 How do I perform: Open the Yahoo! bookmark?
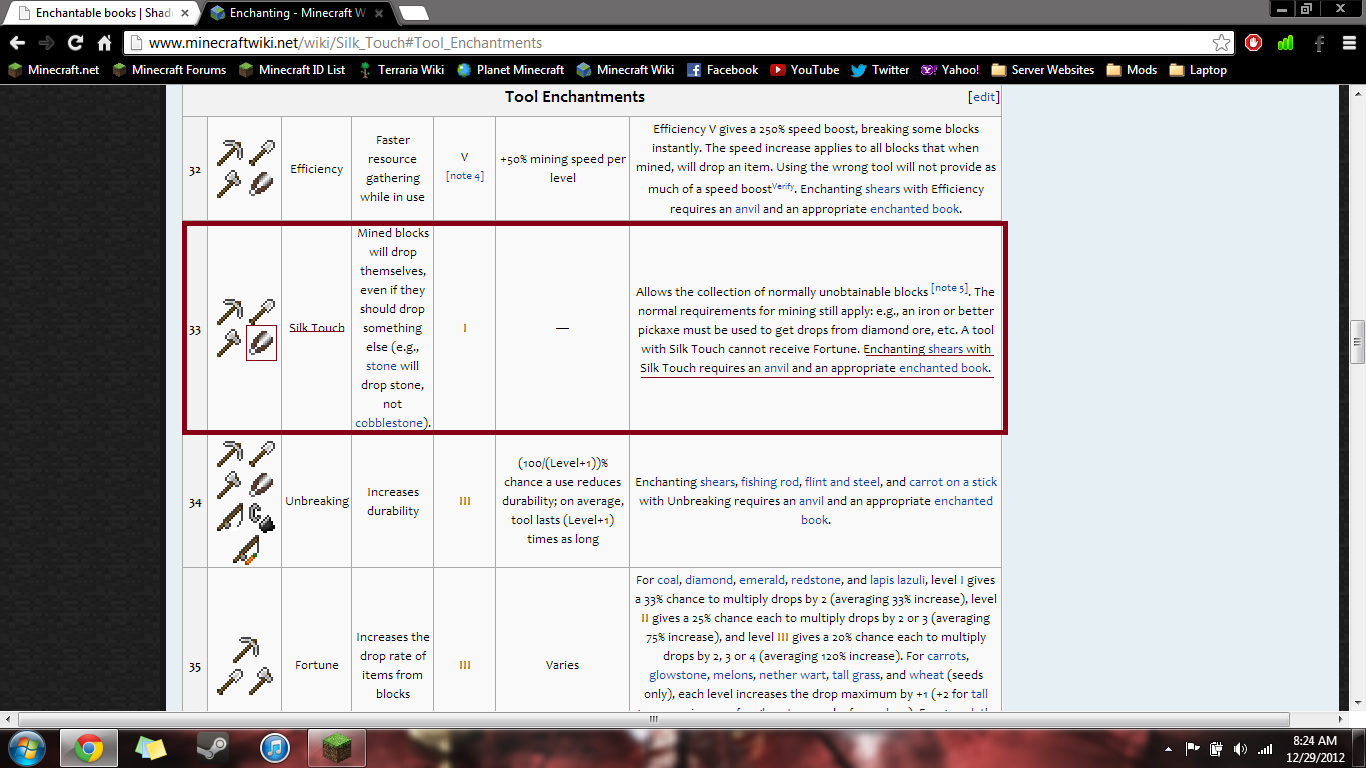[x=950, y=70]
